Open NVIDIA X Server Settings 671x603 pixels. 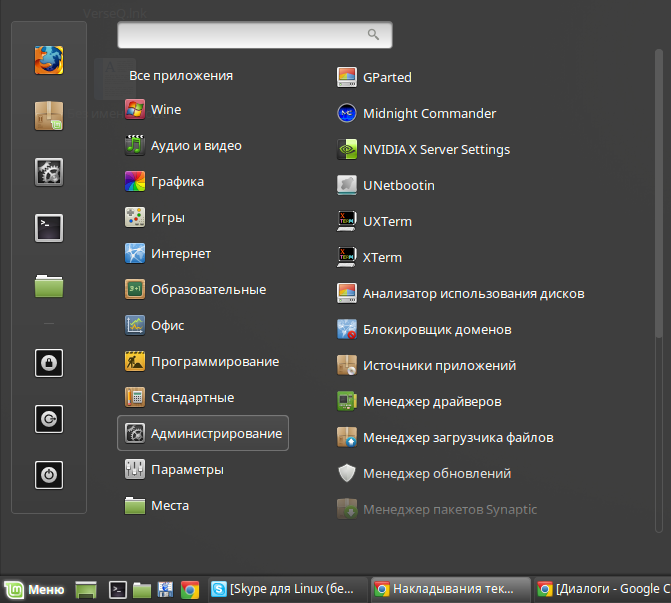coord(423,149)
